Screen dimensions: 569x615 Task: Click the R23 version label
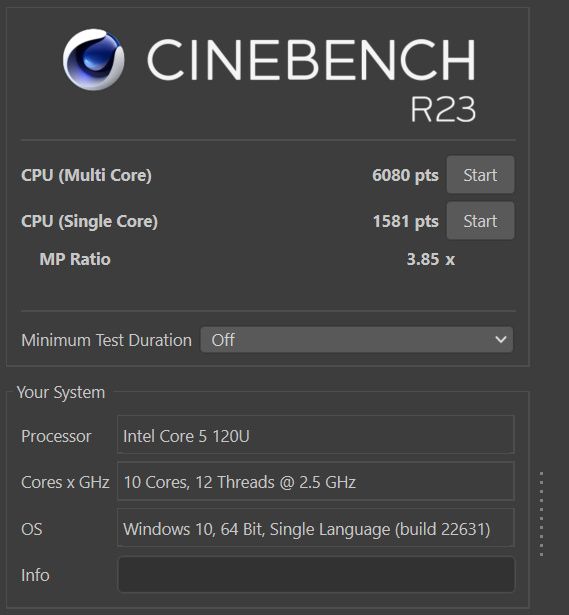pos(443,109)
